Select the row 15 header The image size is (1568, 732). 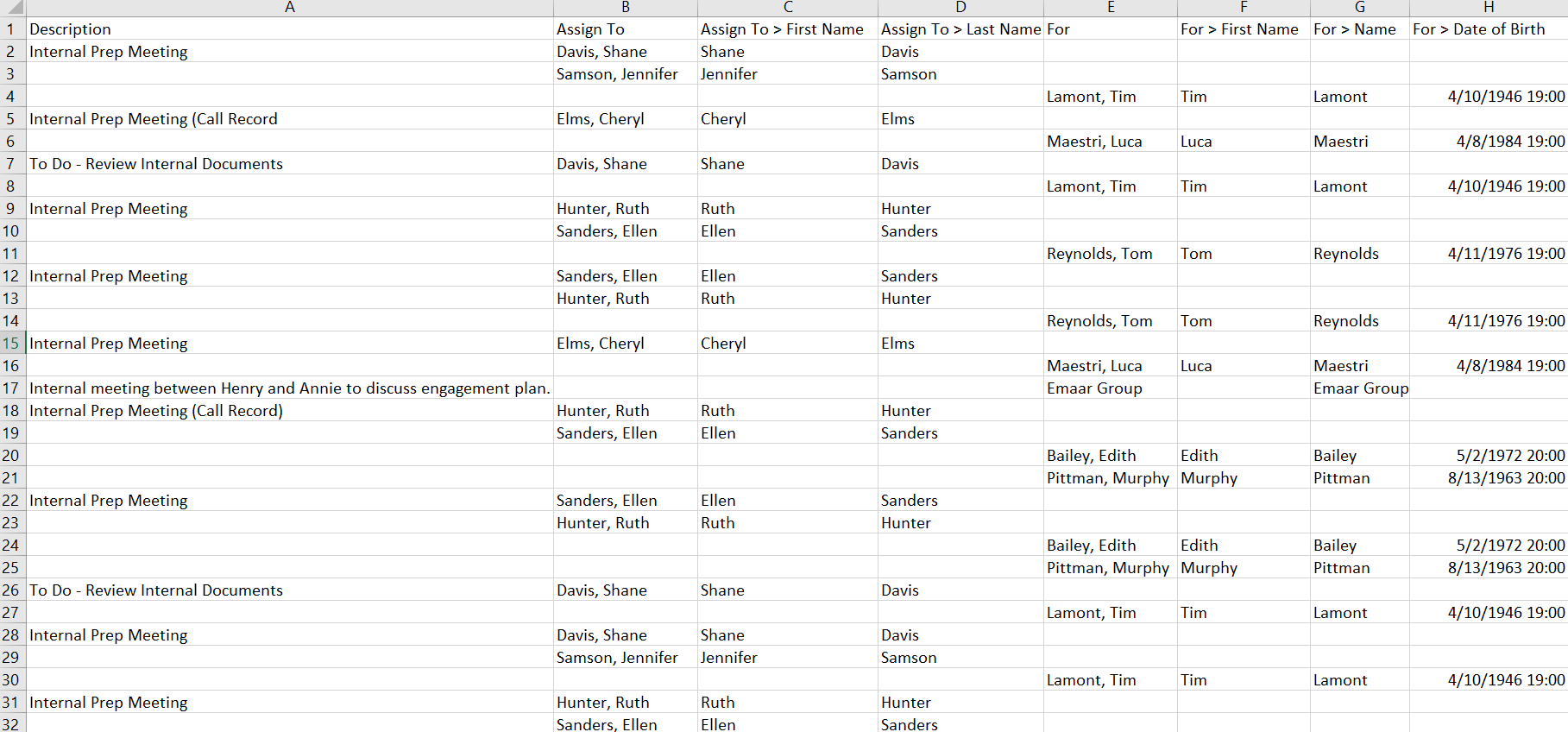[x=12, y=344]
